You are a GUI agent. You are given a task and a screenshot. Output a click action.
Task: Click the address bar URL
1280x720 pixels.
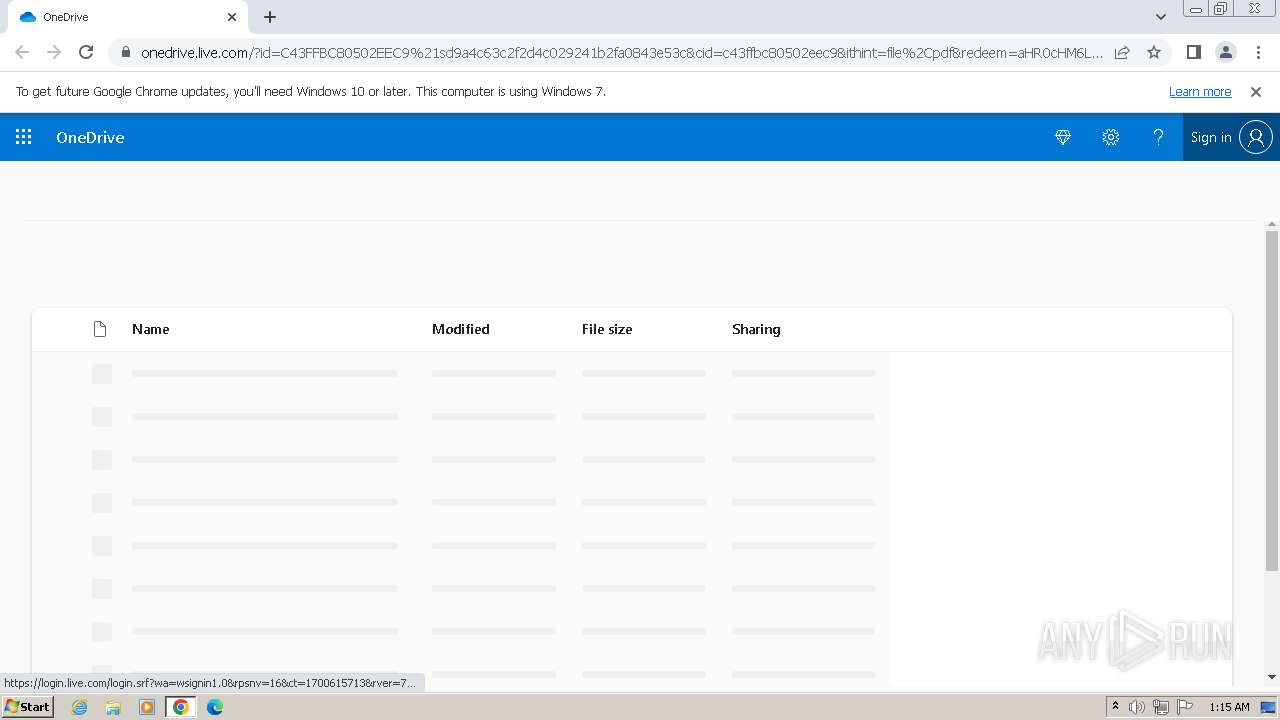[622, 52]
